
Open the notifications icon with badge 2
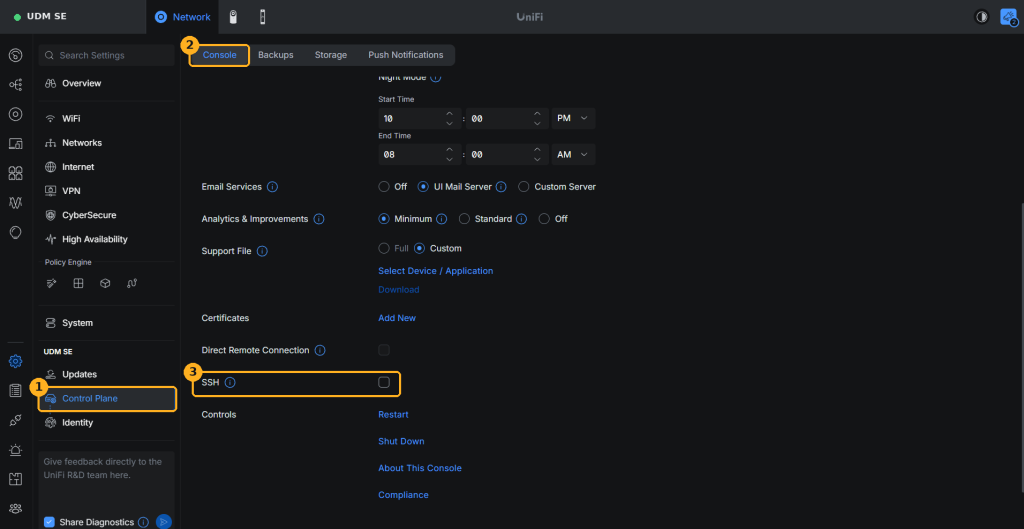click(x=1008, y=17)
